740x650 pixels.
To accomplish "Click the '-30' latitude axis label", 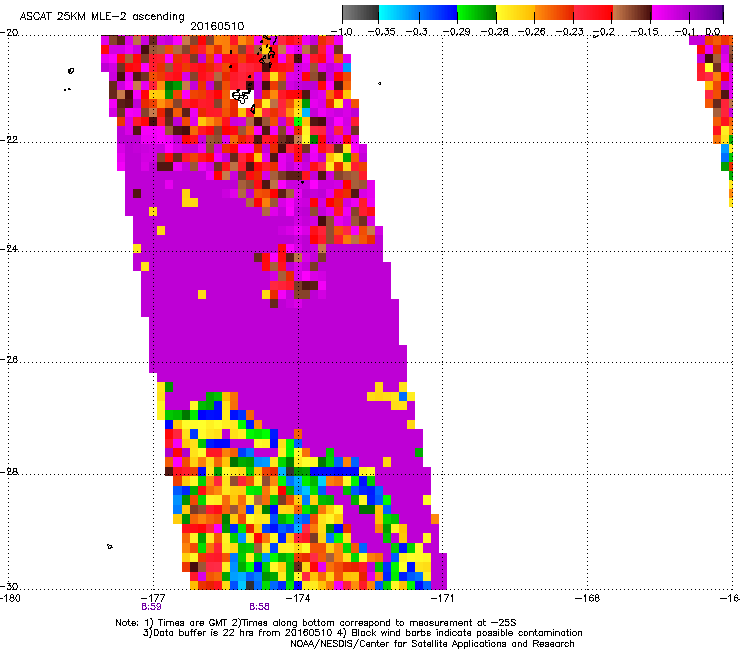I will click(x=9, y=586).
